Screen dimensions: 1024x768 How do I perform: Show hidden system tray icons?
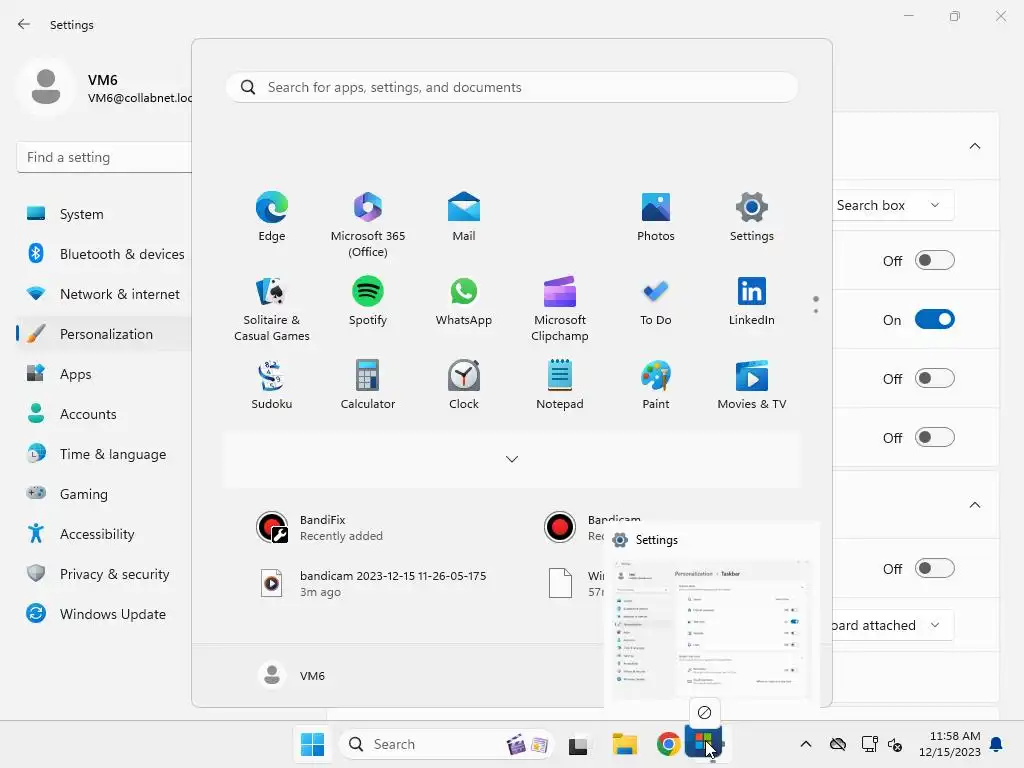pyautogui.click(x=806, y=744)
